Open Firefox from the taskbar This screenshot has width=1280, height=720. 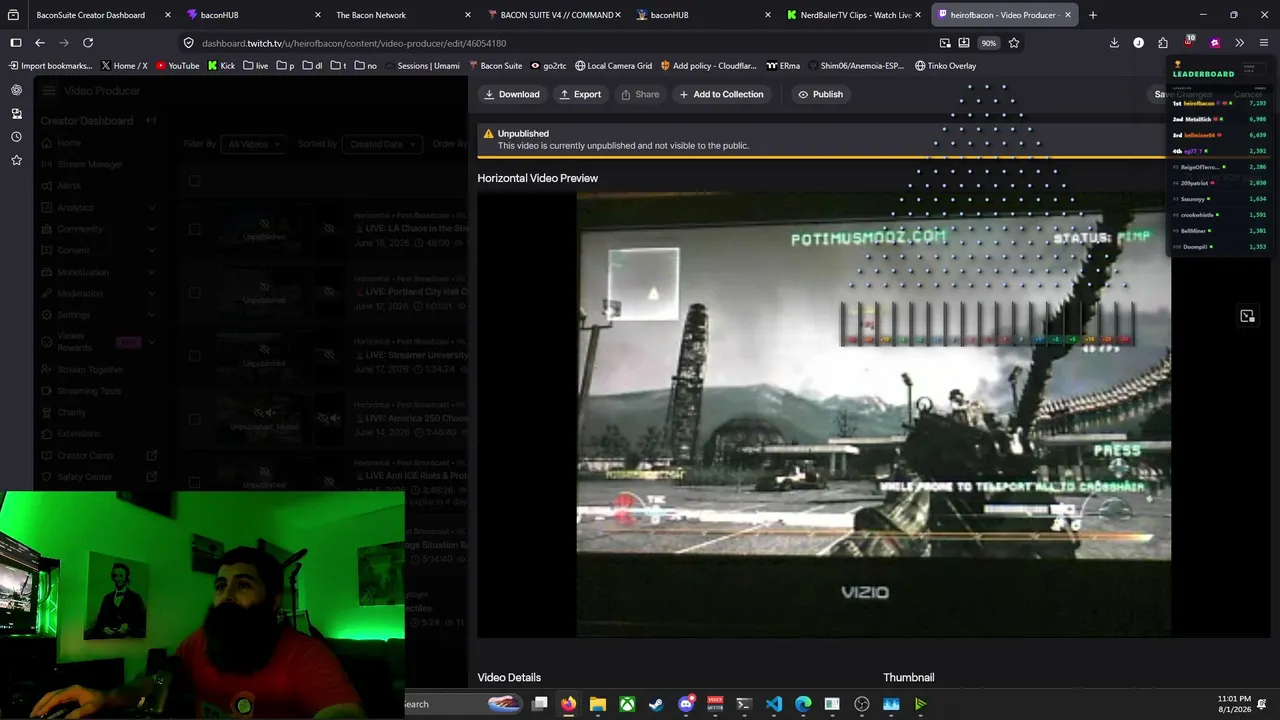click(568, 704)
